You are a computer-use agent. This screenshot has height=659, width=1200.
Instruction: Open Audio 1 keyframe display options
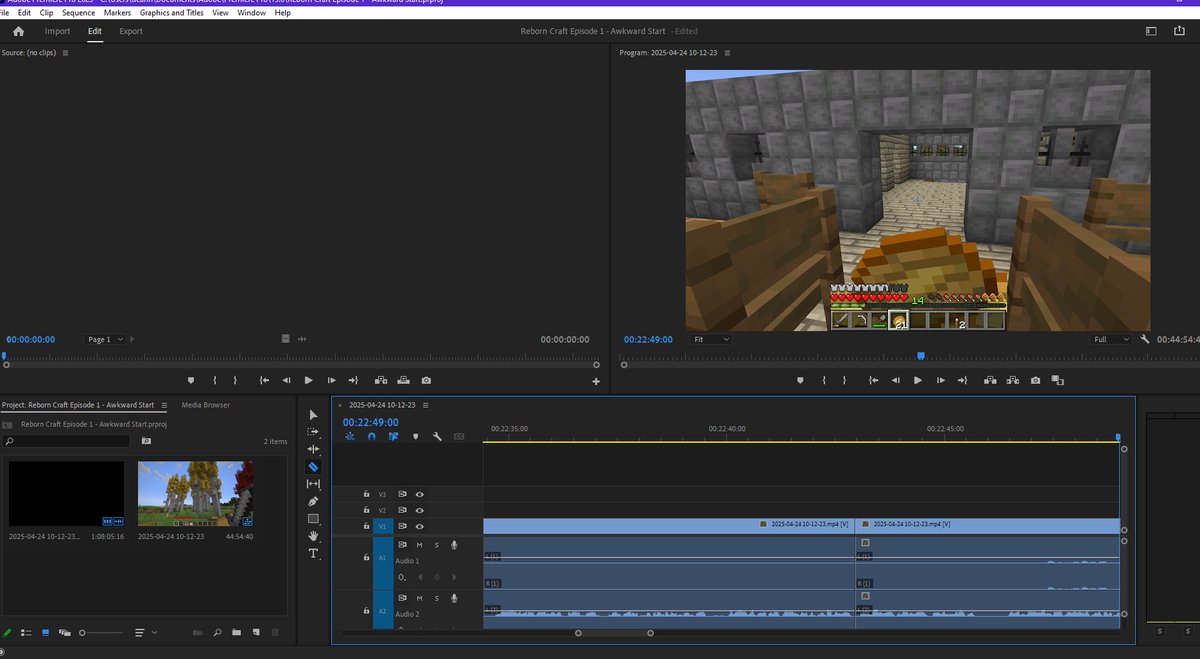[x=402, y=577]
